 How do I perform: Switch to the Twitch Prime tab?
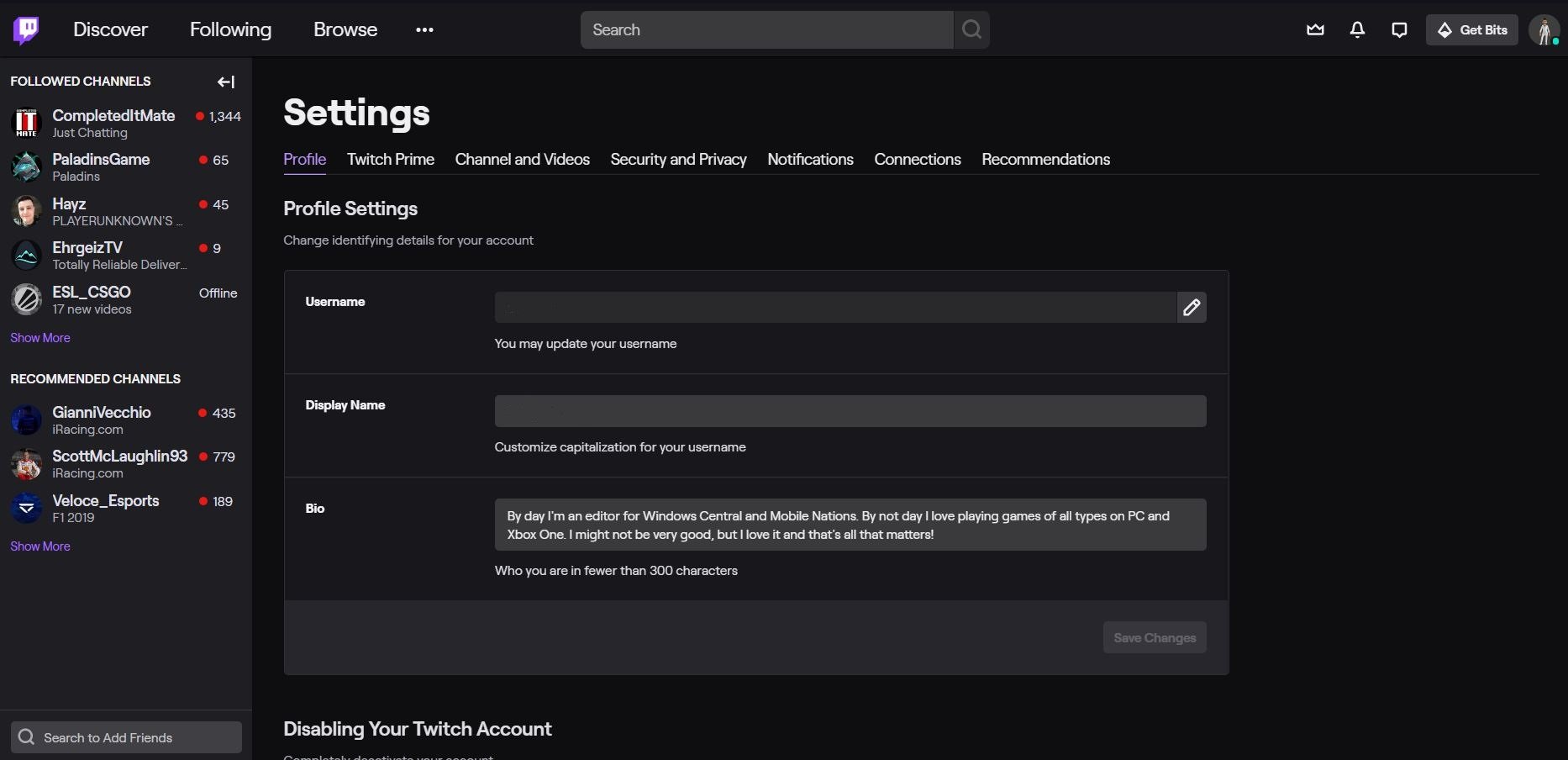391,160
